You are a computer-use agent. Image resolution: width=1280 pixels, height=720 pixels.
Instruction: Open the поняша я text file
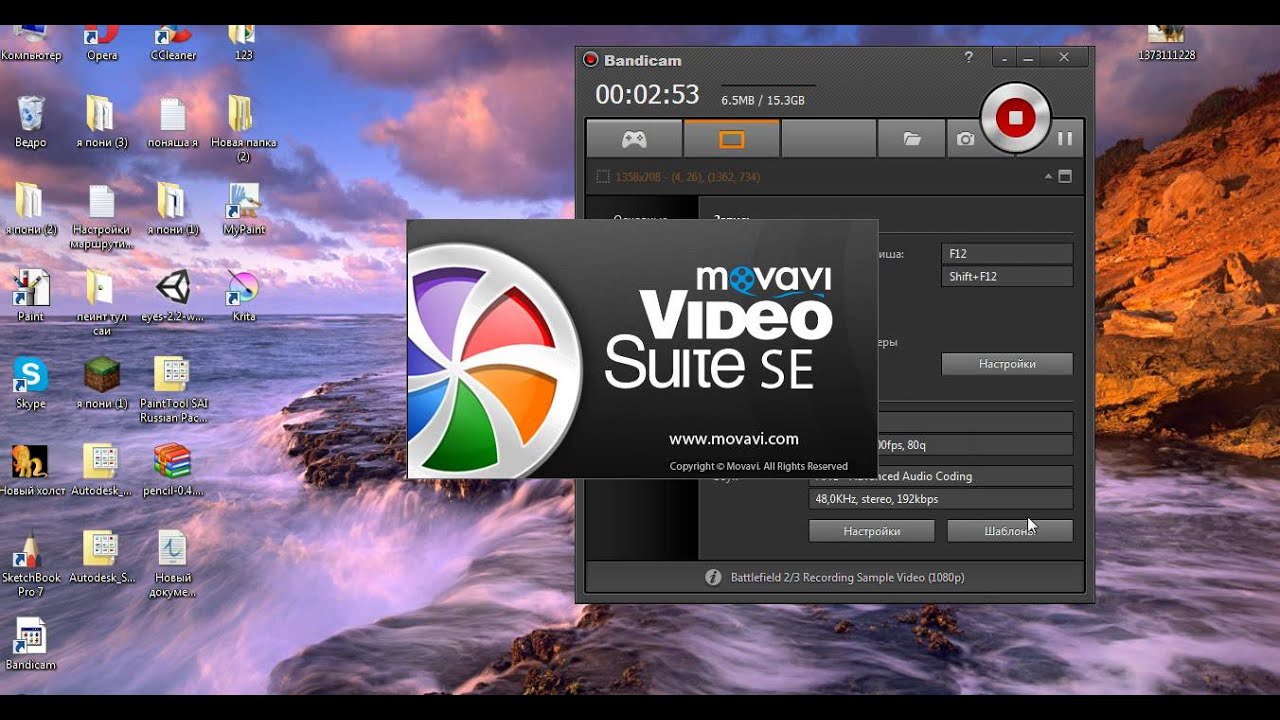click(x=173, y=121)
